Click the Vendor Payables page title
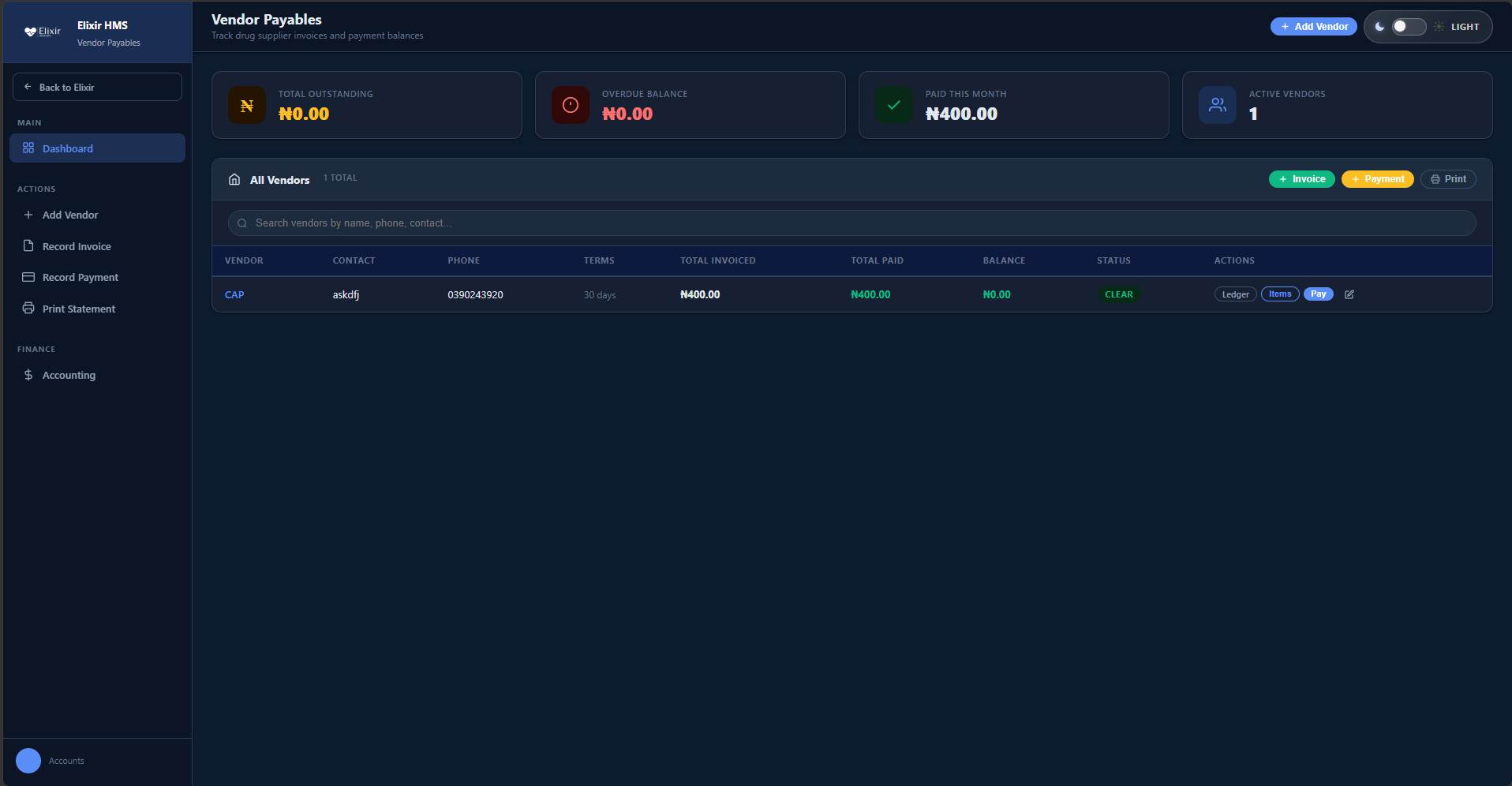 pos(267,20)
